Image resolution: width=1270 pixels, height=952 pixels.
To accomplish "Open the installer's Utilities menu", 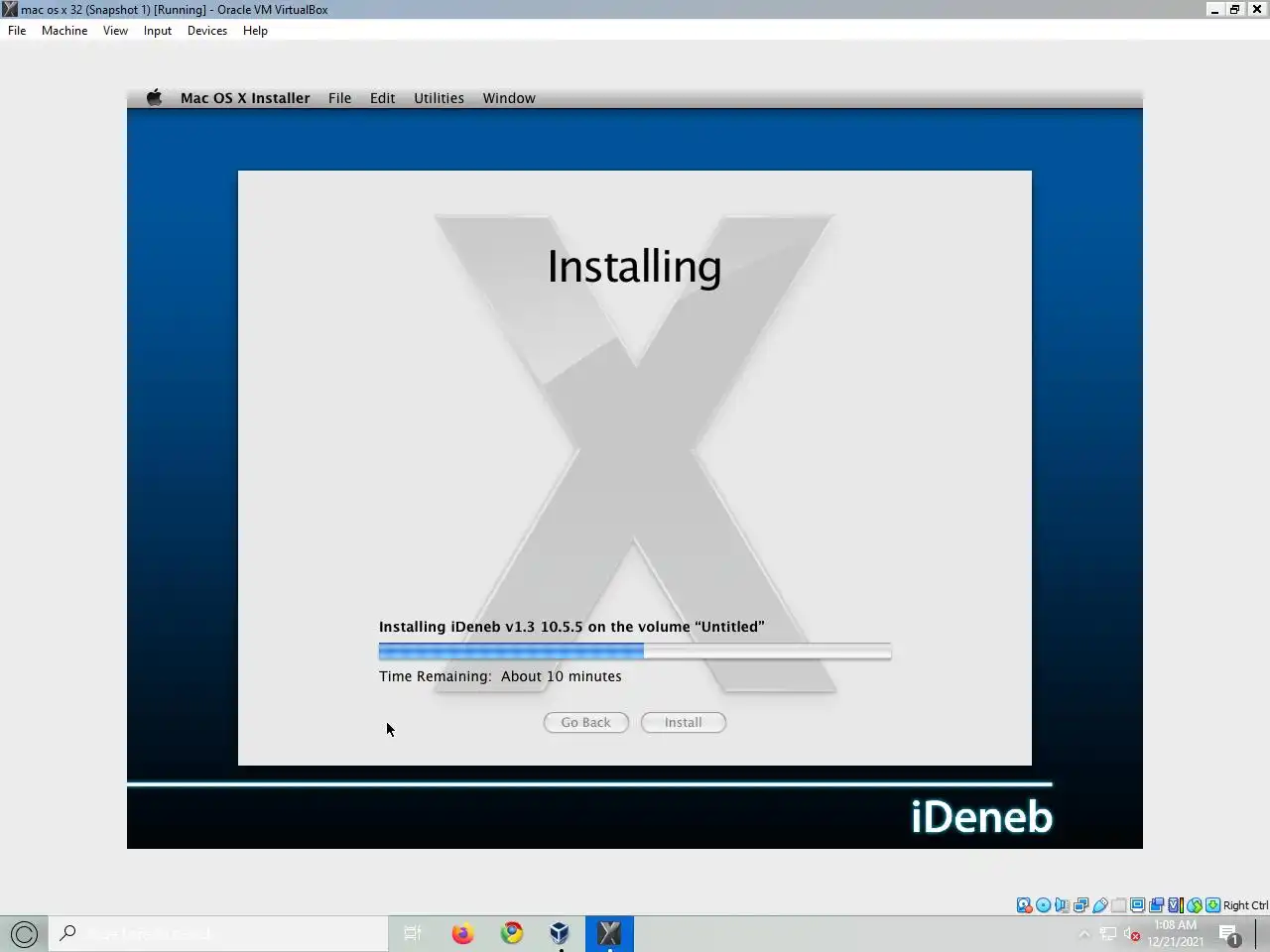I will point(439,98).
